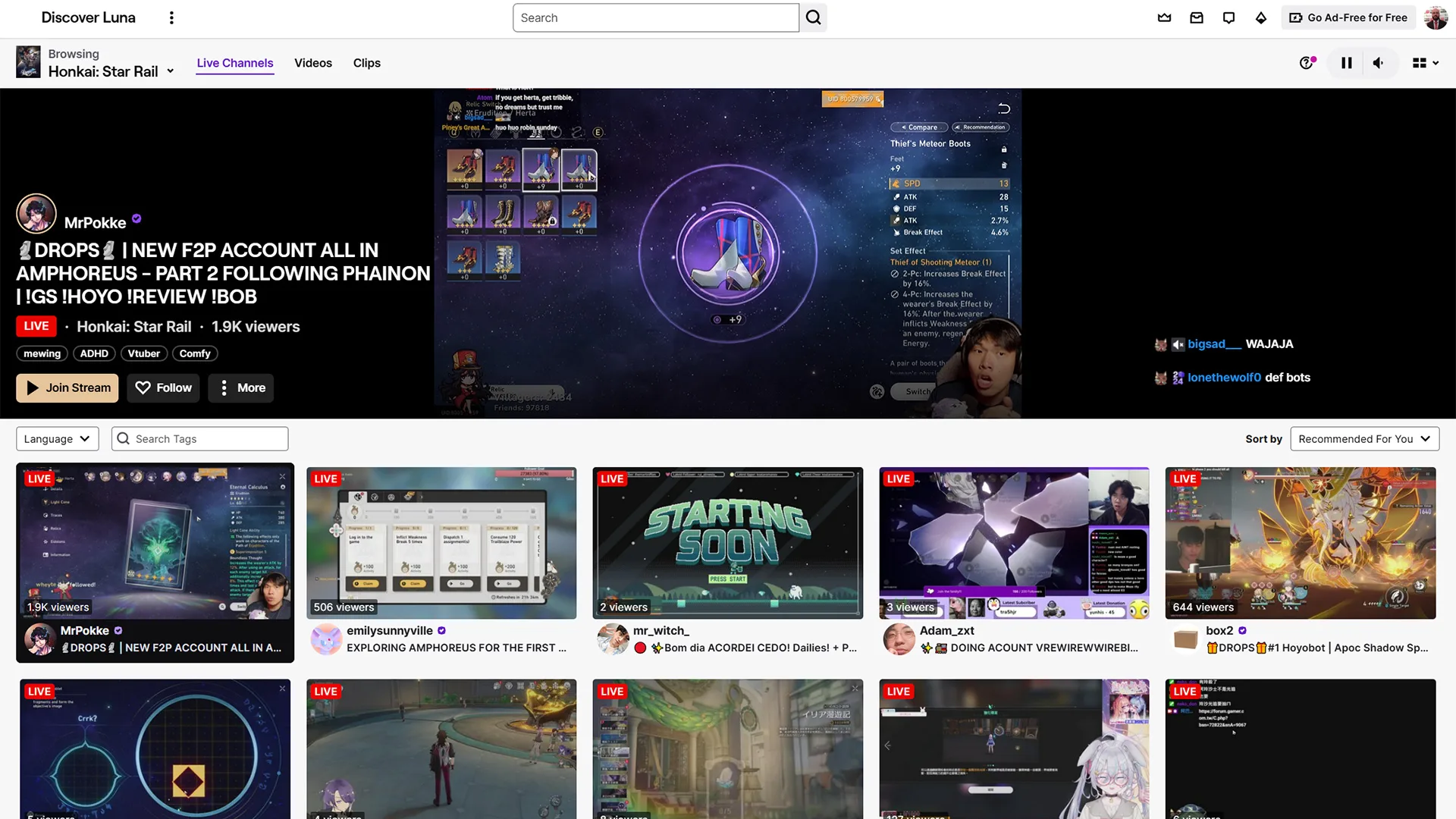The width and height of the screenshot is (1456, 819).
Task: Select the mewing tag
Action: [42, 353]
